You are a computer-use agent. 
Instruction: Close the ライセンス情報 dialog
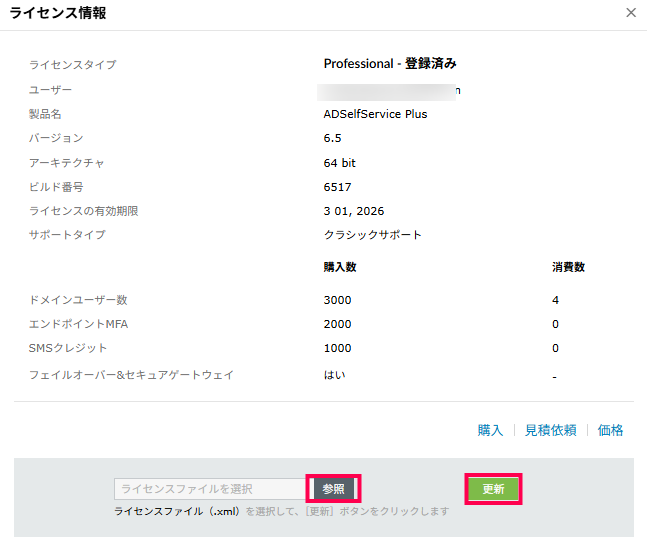click(x=630, y=13)
